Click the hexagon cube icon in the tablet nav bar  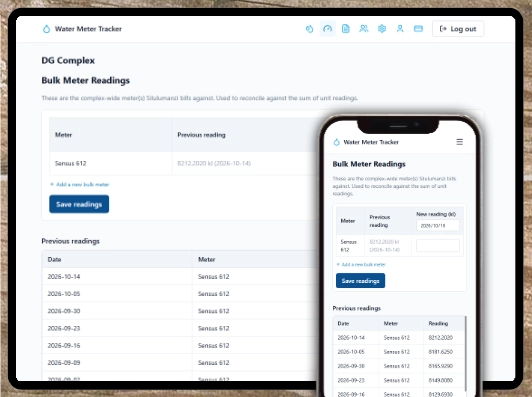point(382,29)
